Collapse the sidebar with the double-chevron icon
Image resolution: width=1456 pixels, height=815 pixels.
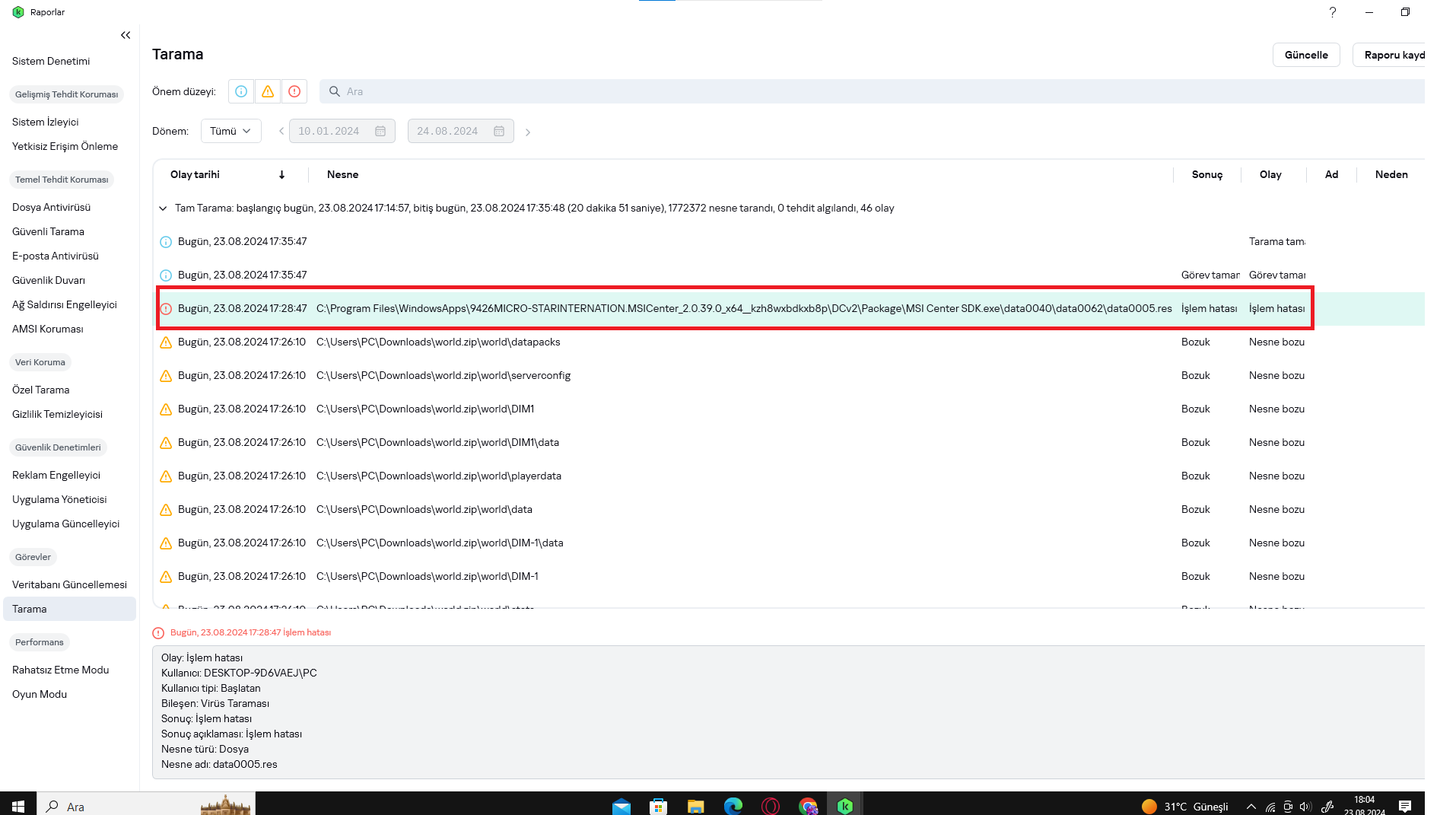126,35
